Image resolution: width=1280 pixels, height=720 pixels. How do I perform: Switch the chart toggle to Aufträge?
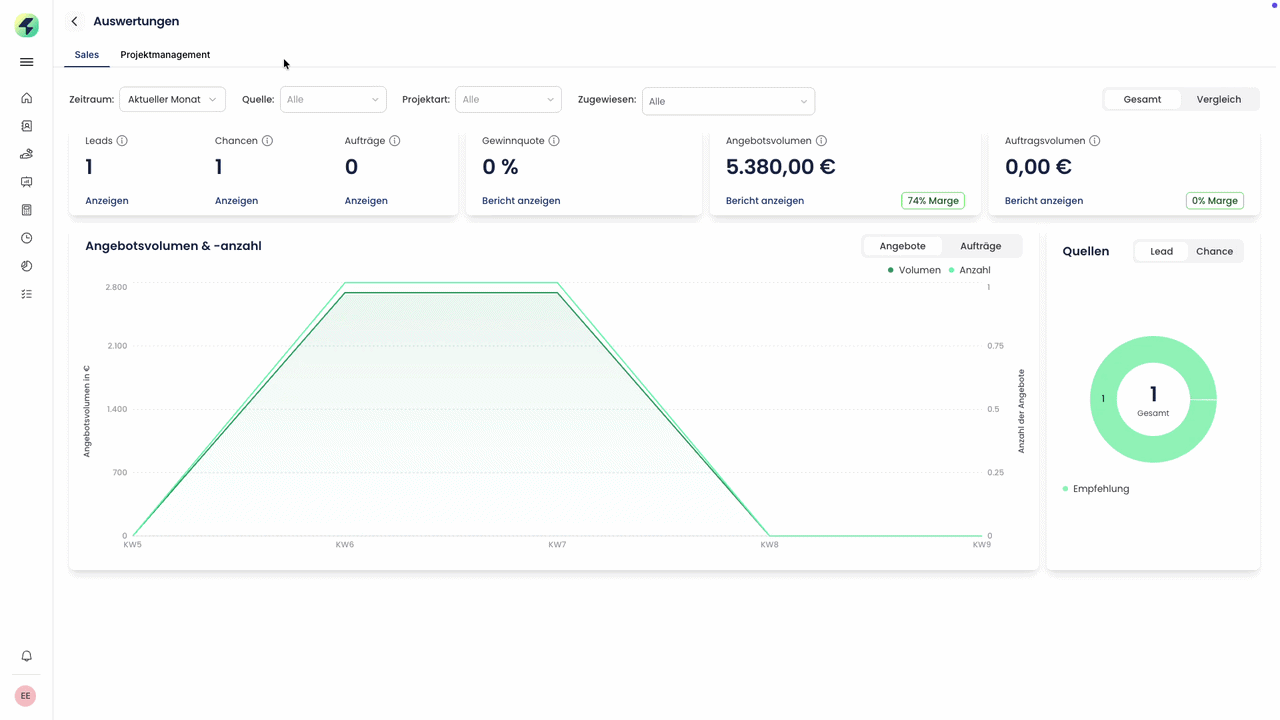(980, 246)
